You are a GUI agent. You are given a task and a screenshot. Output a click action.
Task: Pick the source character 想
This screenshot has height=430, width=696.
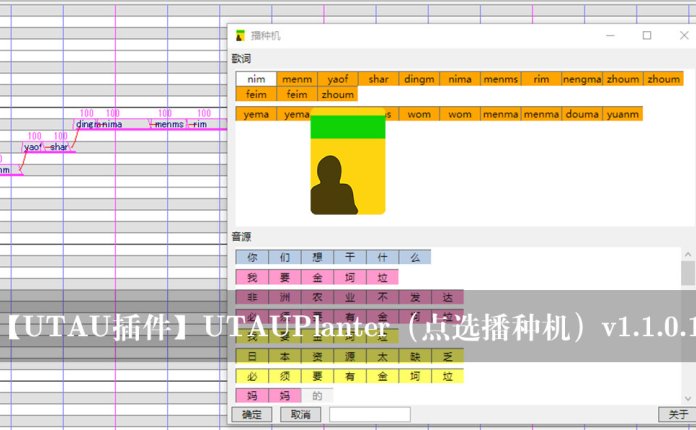317,257
